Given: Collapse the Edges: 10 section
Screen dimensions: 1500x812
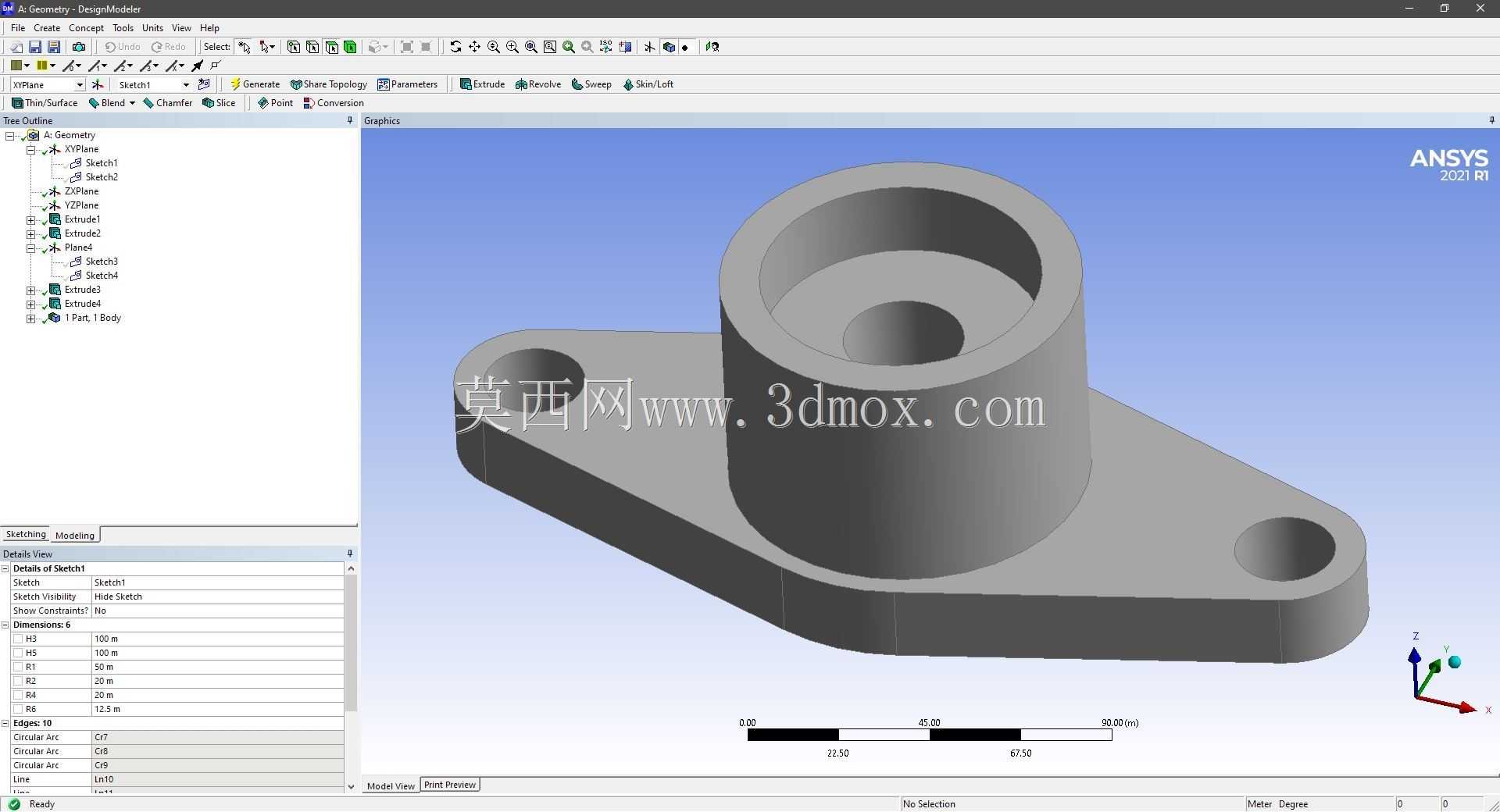Looking at the screenshot, I should [x=5, y=723].
